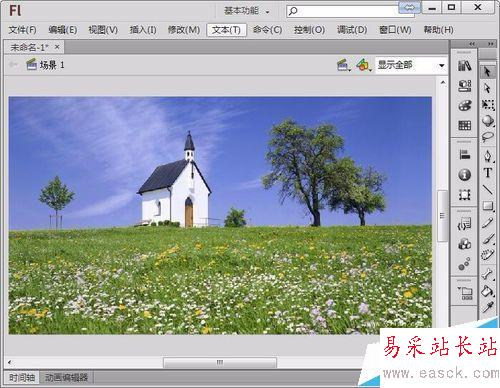Select the Paint Bucket tool

pos(488,291)
